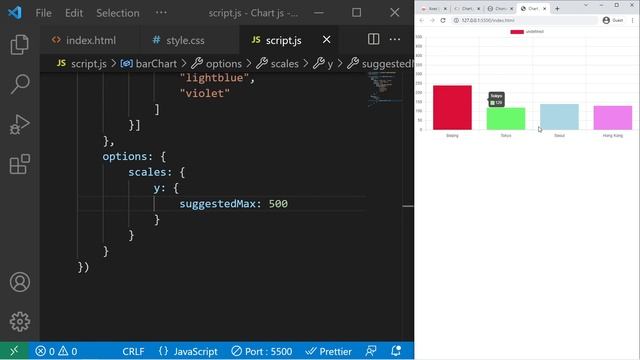Close the script.js editor tab
The width and height of the screenshot is (640, 360).
[x=327, y=40]
